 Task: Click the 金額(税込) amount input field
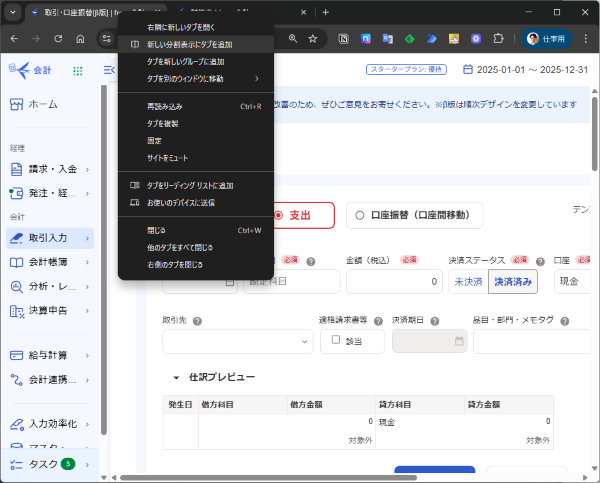(393, 282)
